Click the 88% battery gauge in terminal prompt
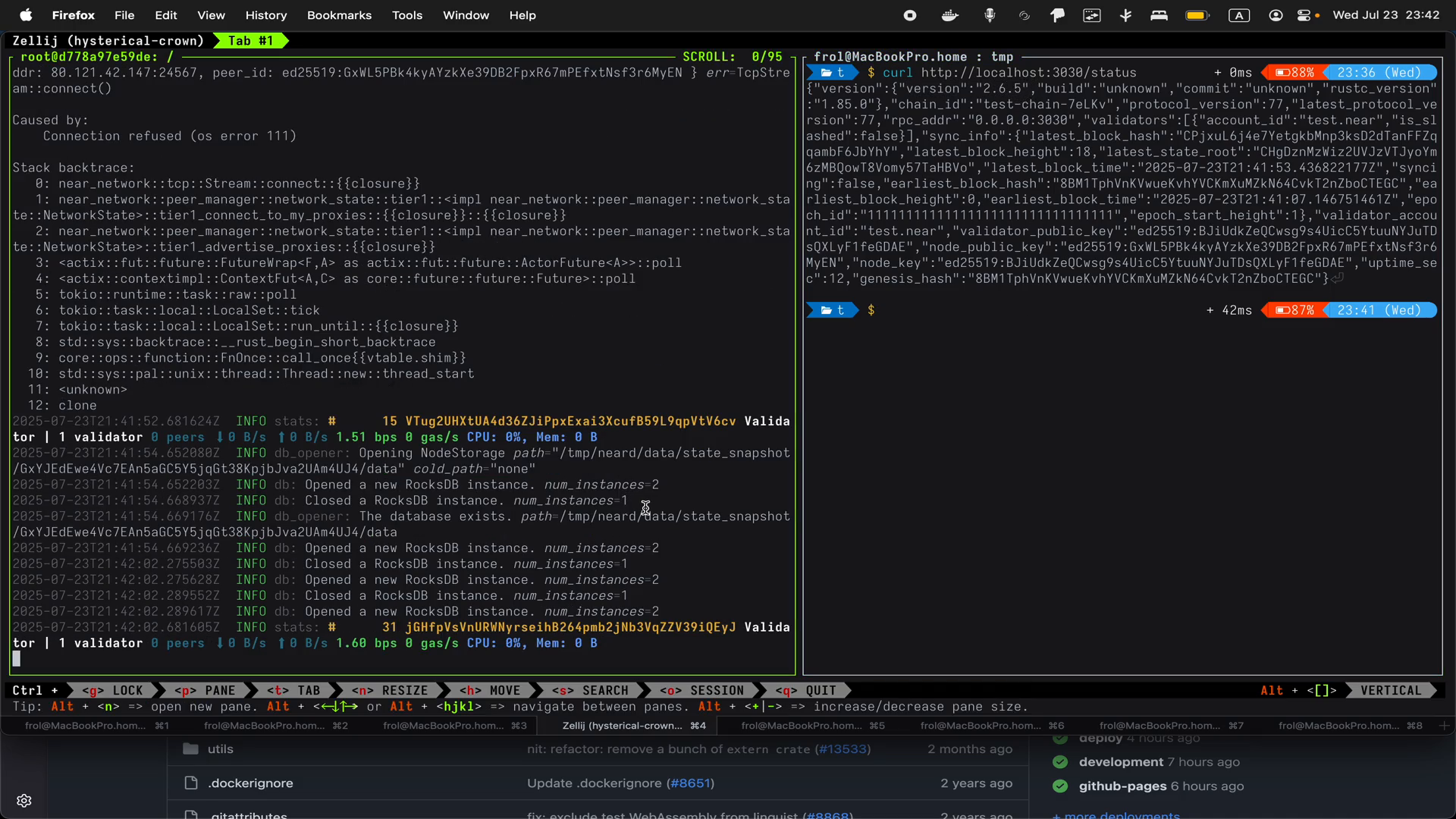Image resolution: width=1456 pixels, height=819 pixels. coord(1294,72)
